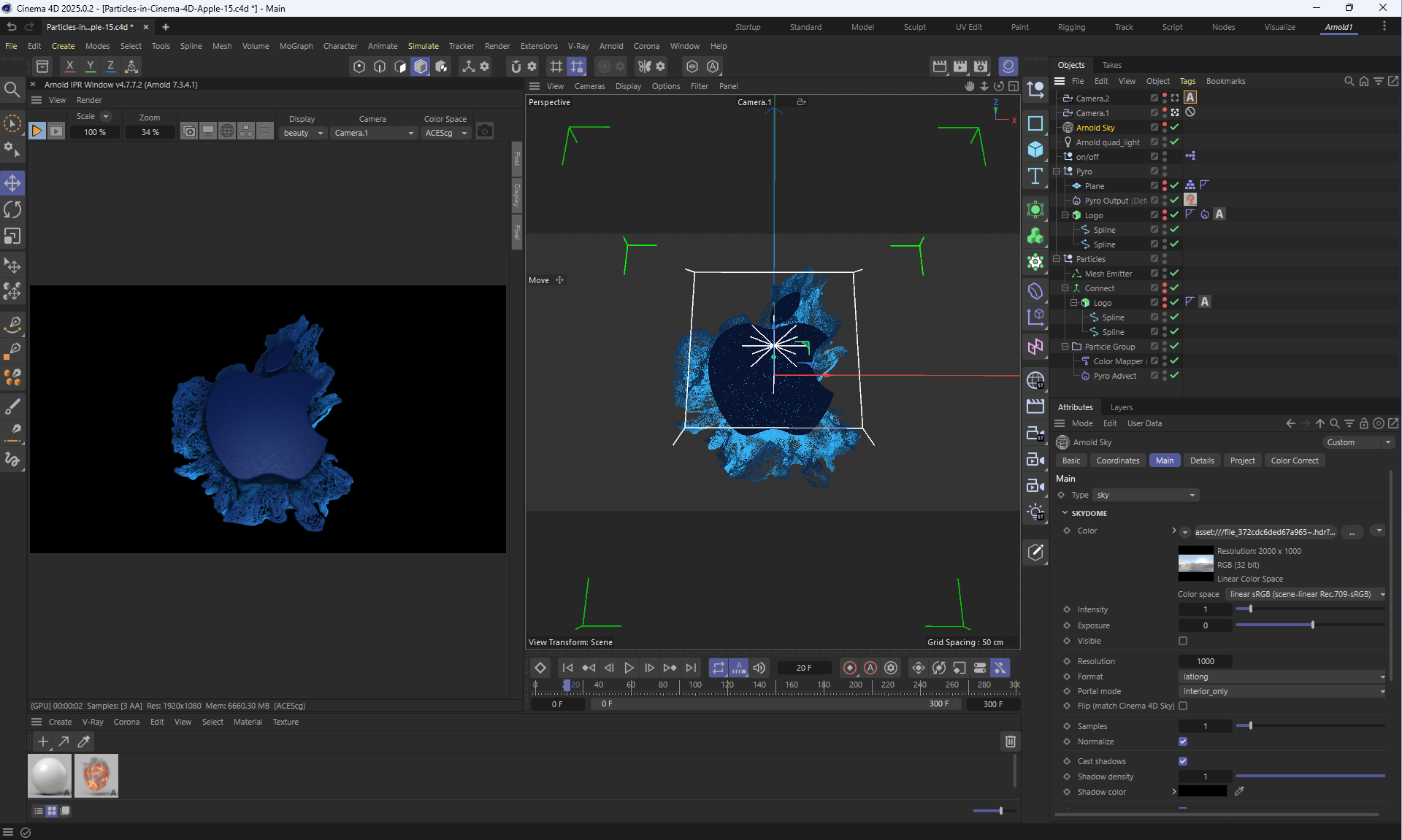Delete material using trash icon

(1011, 741)
